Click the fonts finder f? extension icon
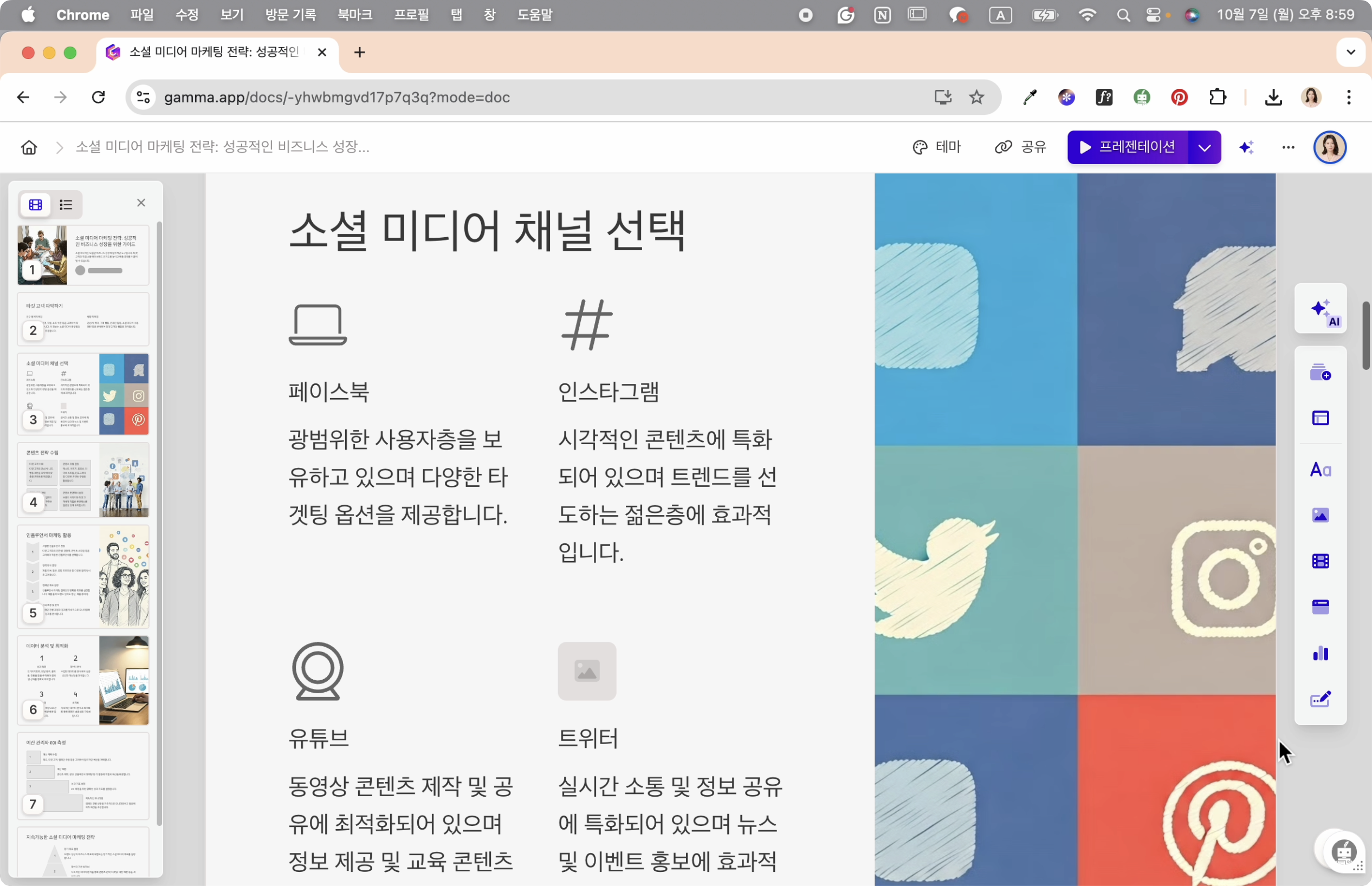This screenshot has width=1372, height=886. [1104, 97]
